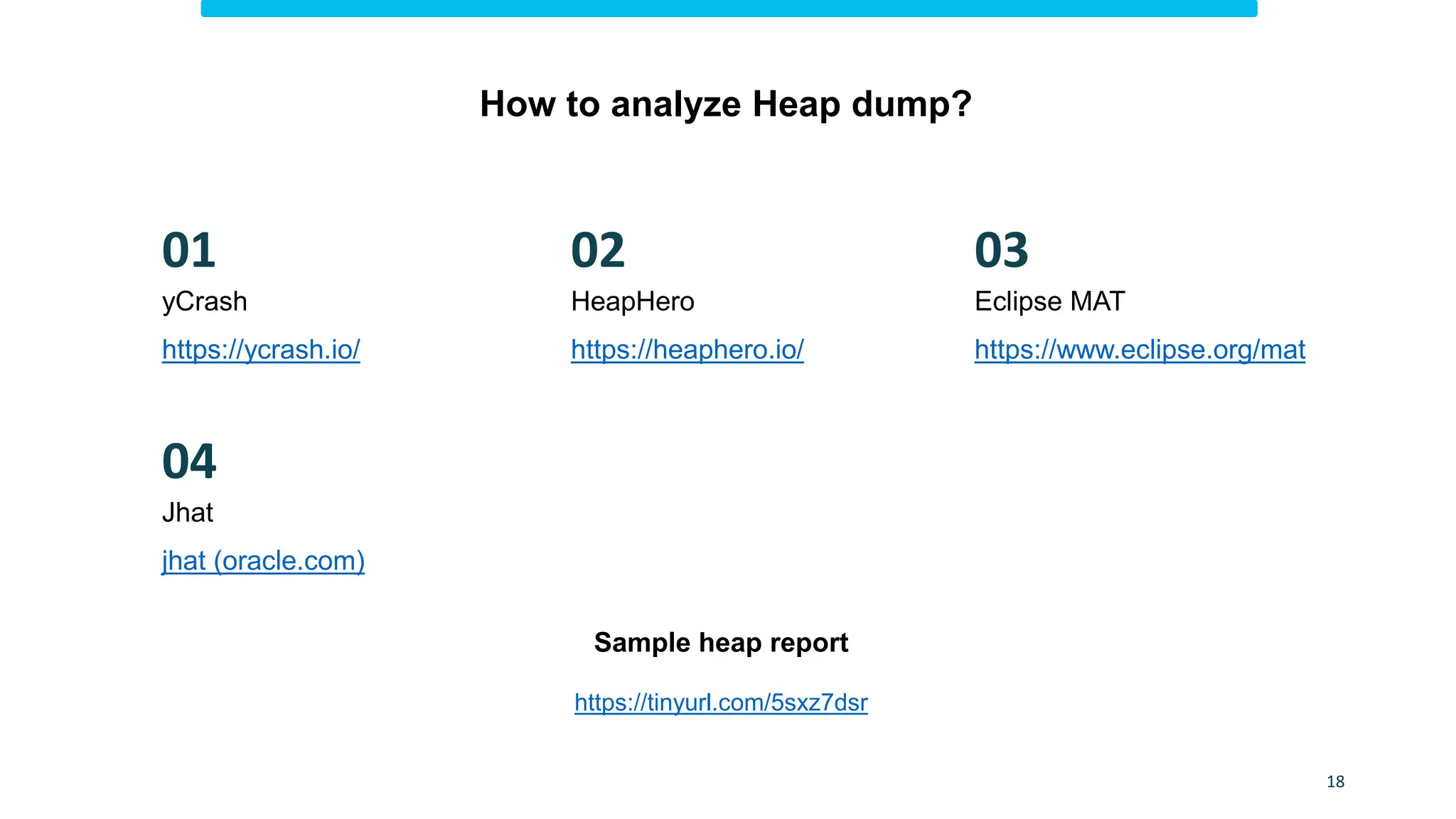Click the 'yCrash' label
This screenshot has height=819, width=1456.
tap(205, 301)
